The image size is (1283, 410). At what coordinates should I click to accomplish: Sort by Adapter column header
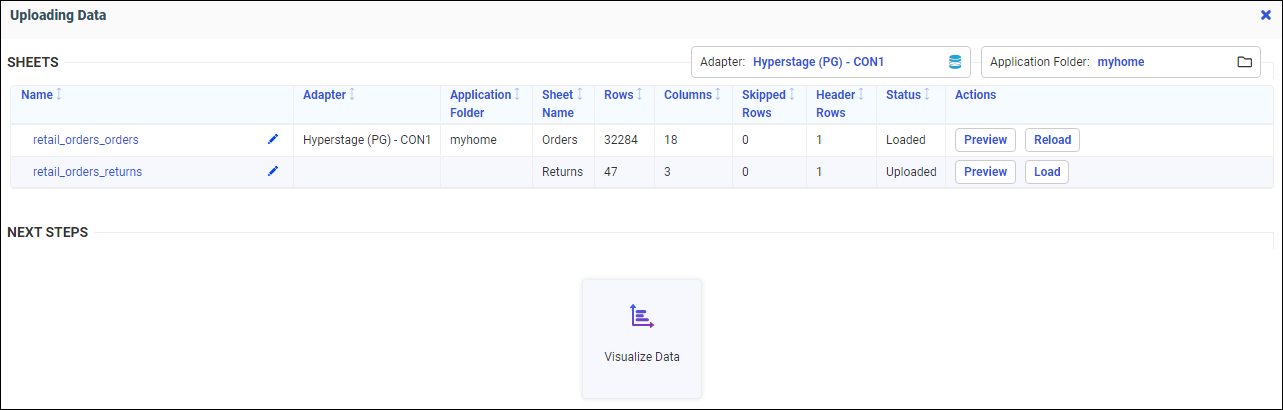[324, 95]
